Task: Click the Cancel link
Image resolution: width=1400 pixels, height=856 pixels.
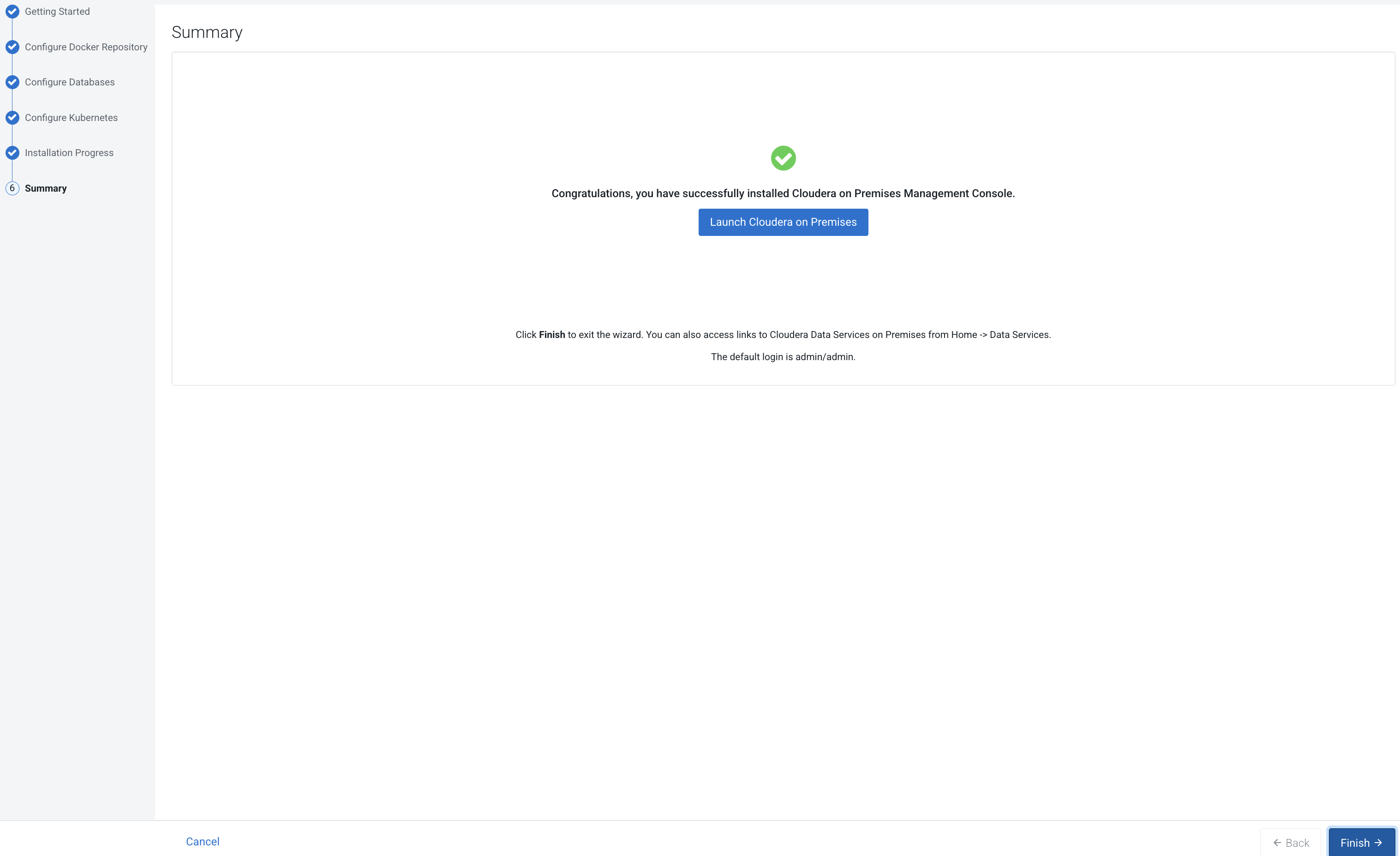Action: (x=202, y=841)
